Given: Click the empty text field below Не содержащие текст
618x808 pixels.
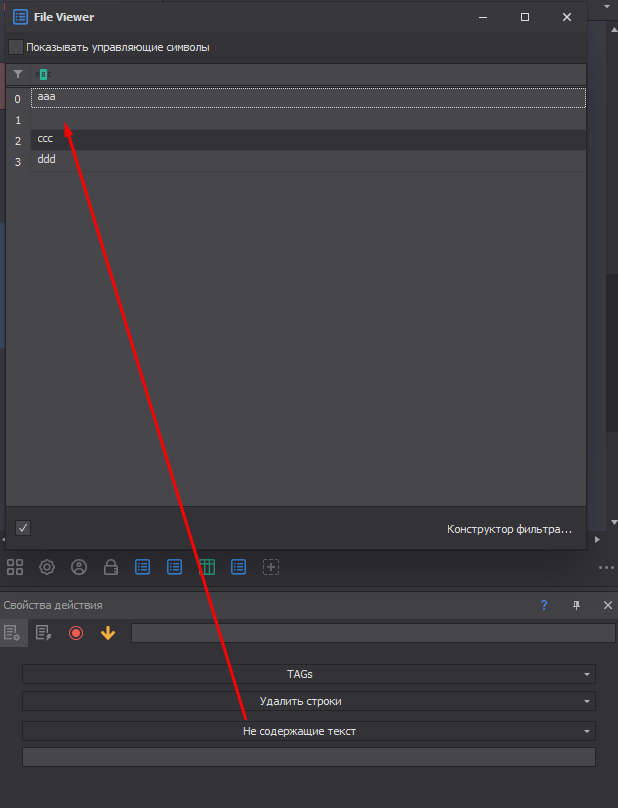Looking at the screenshot, I should 309,757.
